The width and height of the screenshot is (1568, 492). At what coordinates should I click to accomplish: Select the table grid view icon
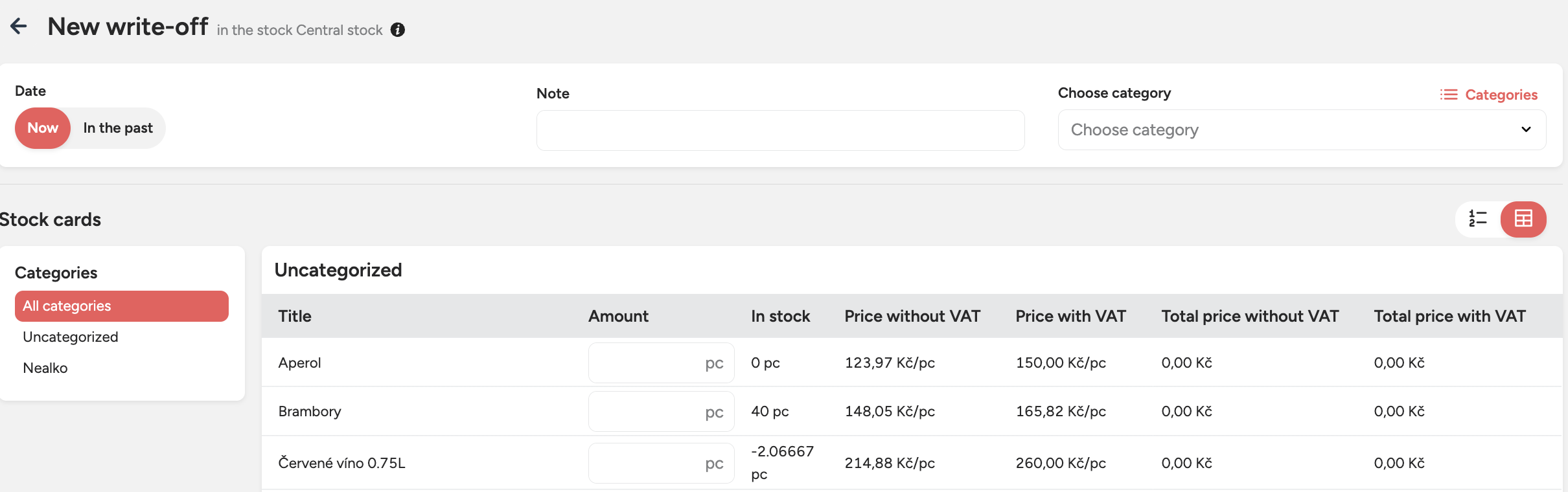(x=1523, y=219)
